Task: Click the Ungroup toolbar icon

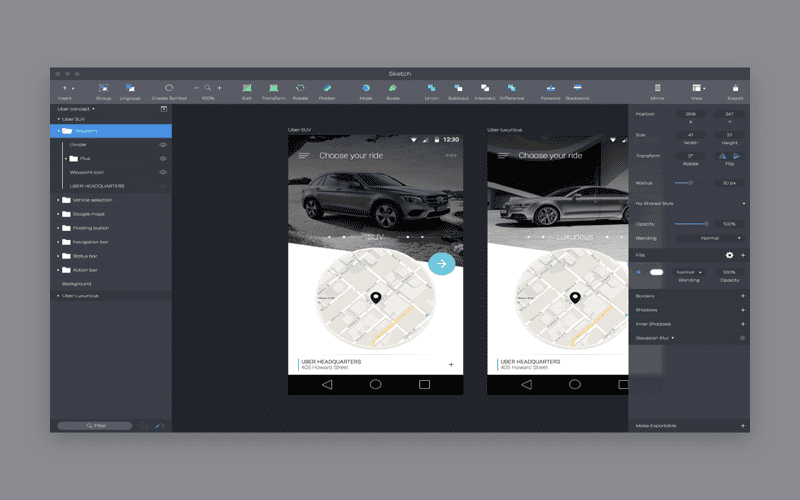Action: (130, 90)
